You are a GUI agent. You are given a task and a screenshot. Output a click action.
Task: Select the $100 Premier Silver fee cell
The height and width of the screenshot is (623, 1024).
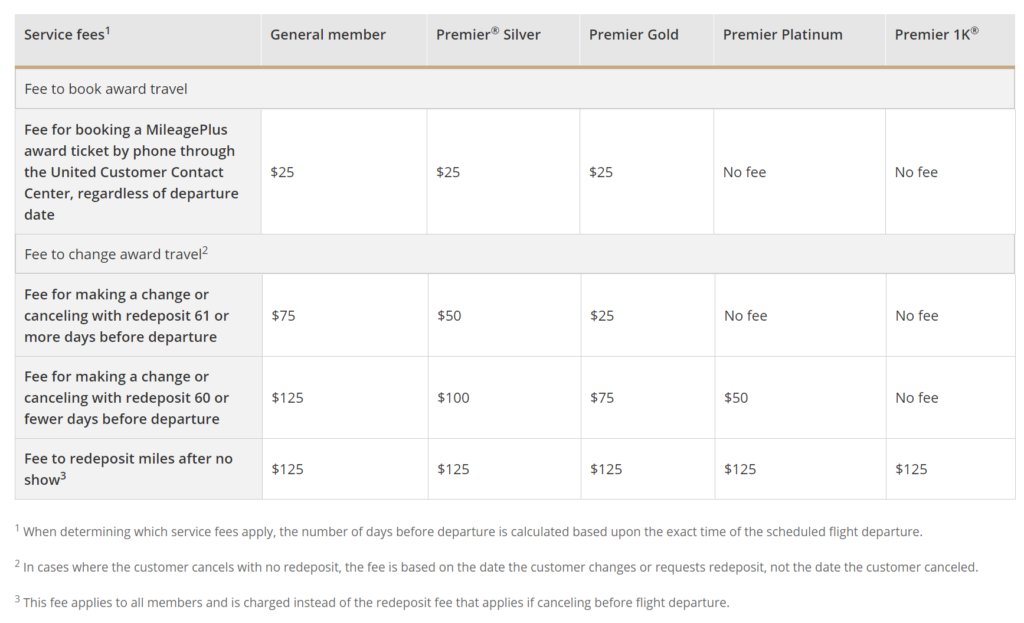point(453,398)
